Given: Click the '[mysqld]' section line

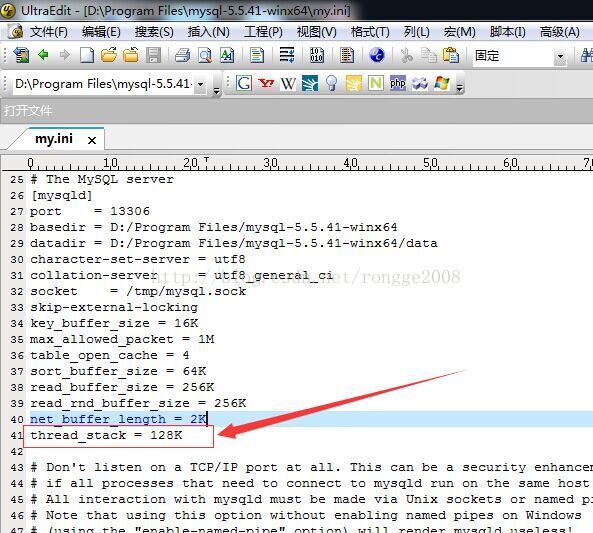Looking at the screenshot, I should pos(61,196).
